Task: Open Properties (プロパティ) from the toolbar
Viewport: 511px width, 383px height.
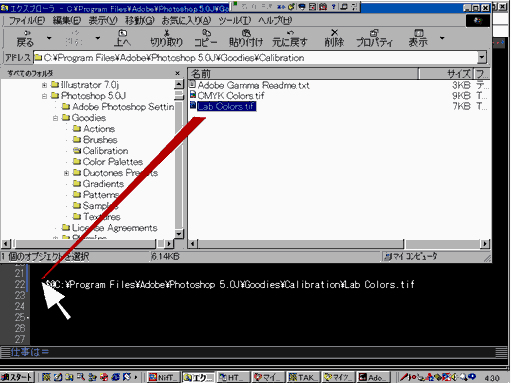Action: tap(374, 38)
